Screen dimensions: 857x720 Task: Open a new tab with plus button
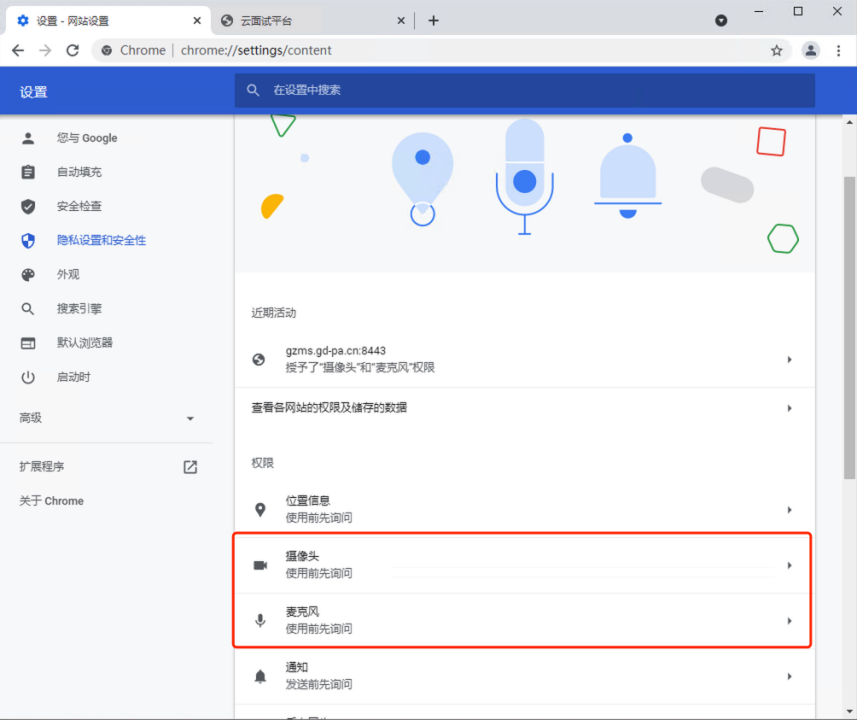point(433,21)
